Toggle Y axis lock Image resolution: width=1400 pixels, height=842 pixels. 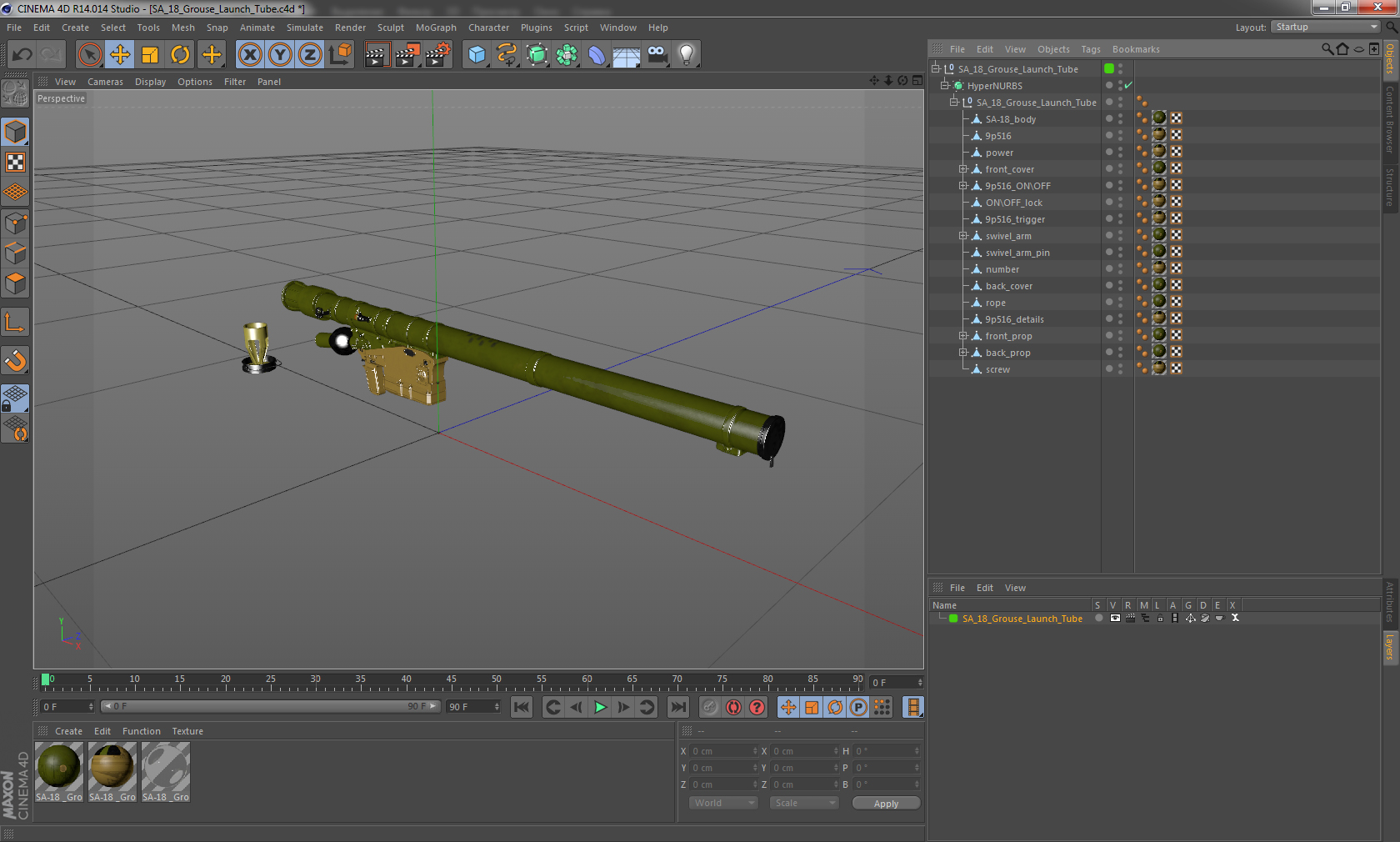tap(280, 55)
